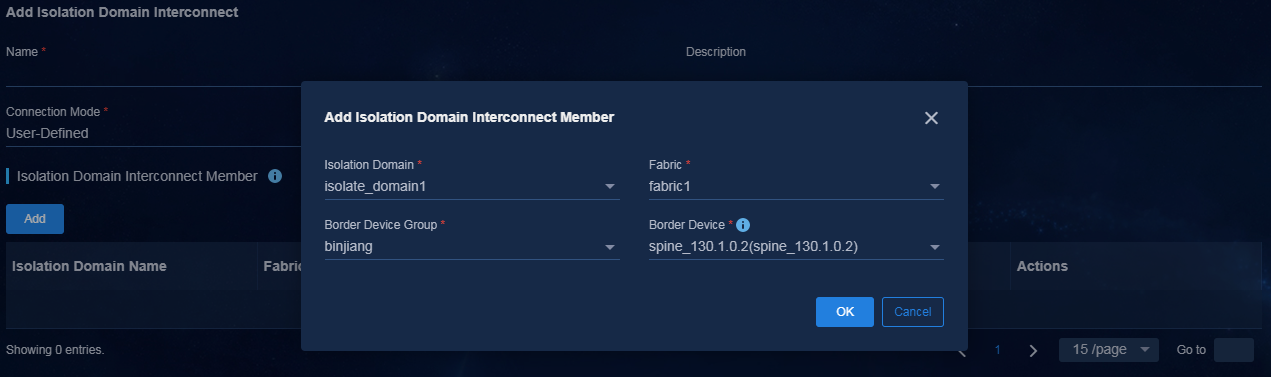Expand the Fabric dropdown arrow
This screenshot has height=377, width=1271.
coord(934,186)
